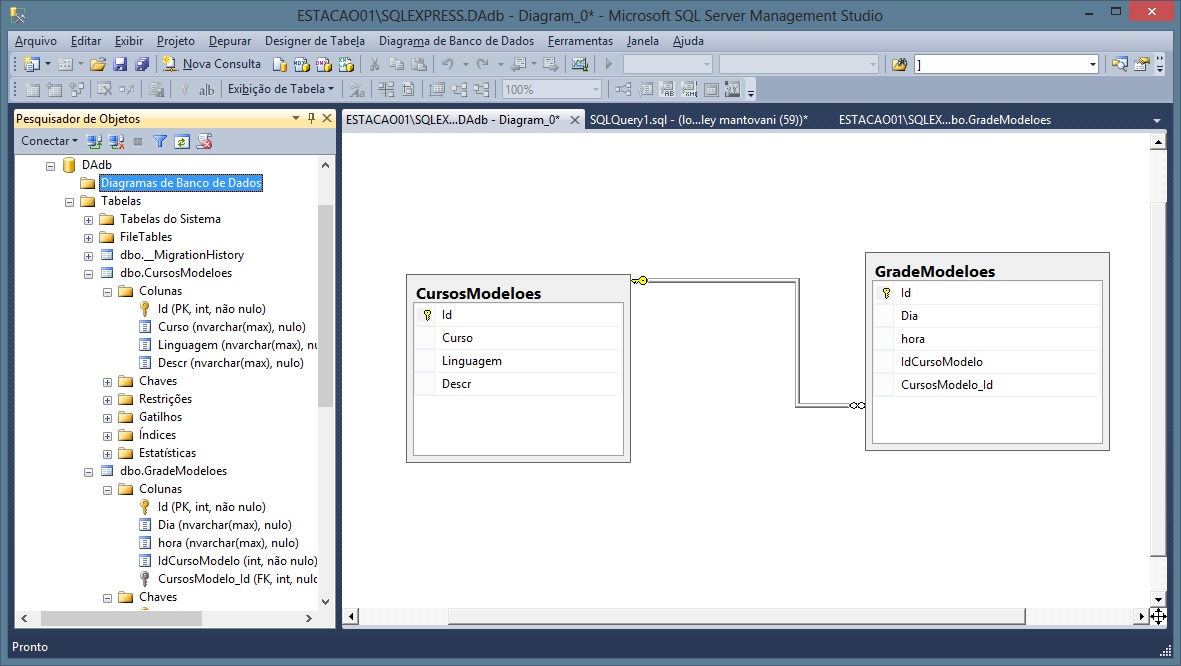Viewport: 1181px width, 666px height.
Task: Open the Conectar dropdown
Action: click(x=49, y=141)
